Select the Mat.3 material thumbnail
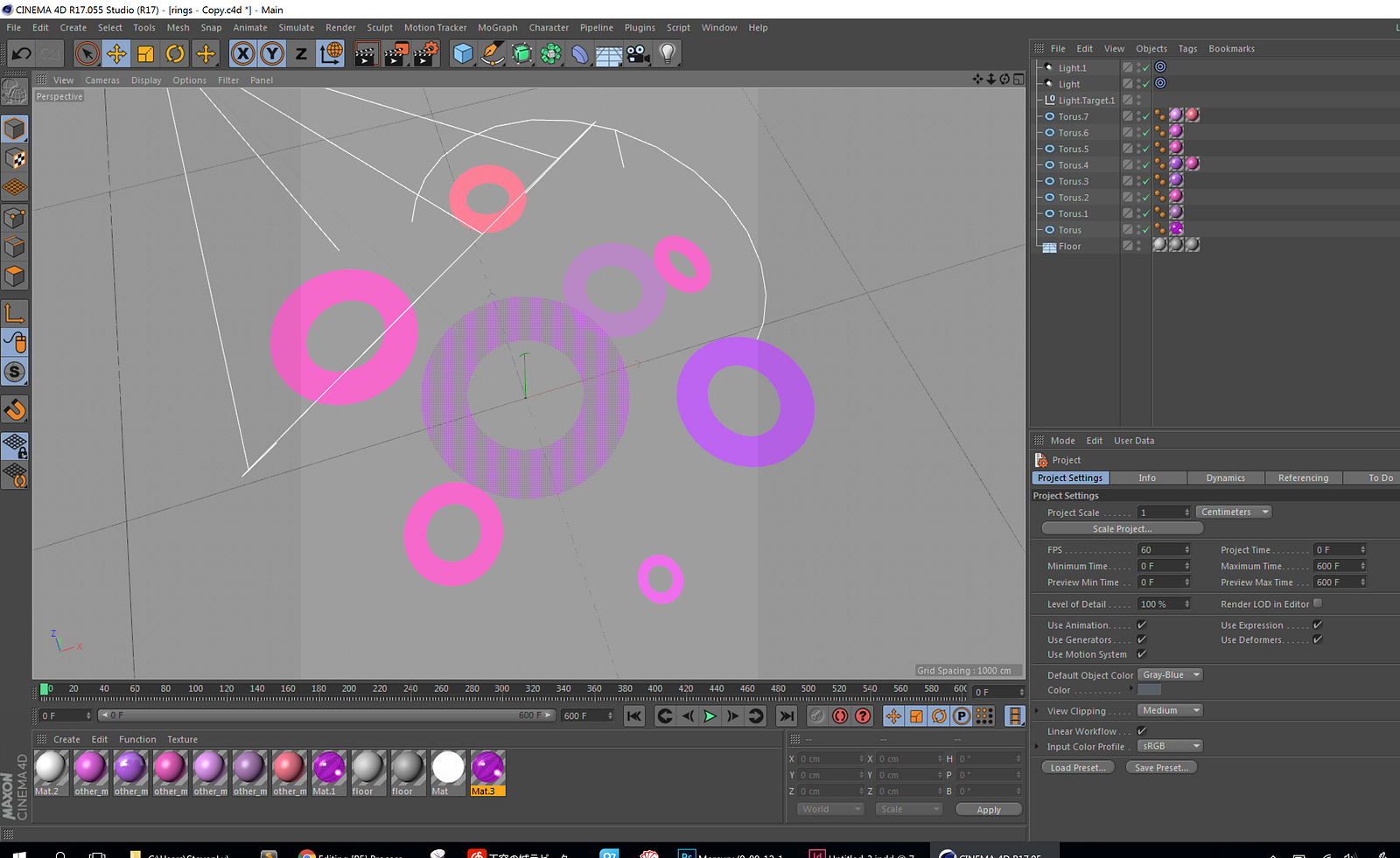1400x858 pixels. point(487,769)
